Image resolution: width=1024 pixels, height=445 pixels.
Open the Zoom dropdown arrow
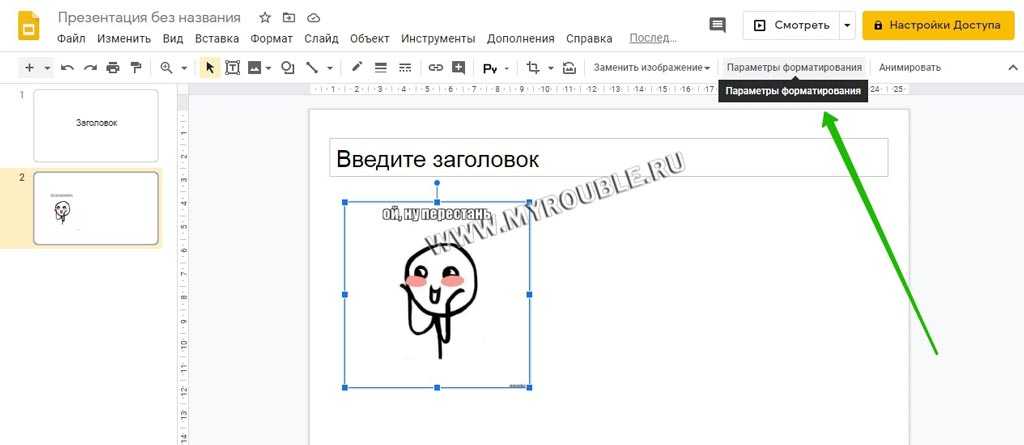[x=183, y=68]
